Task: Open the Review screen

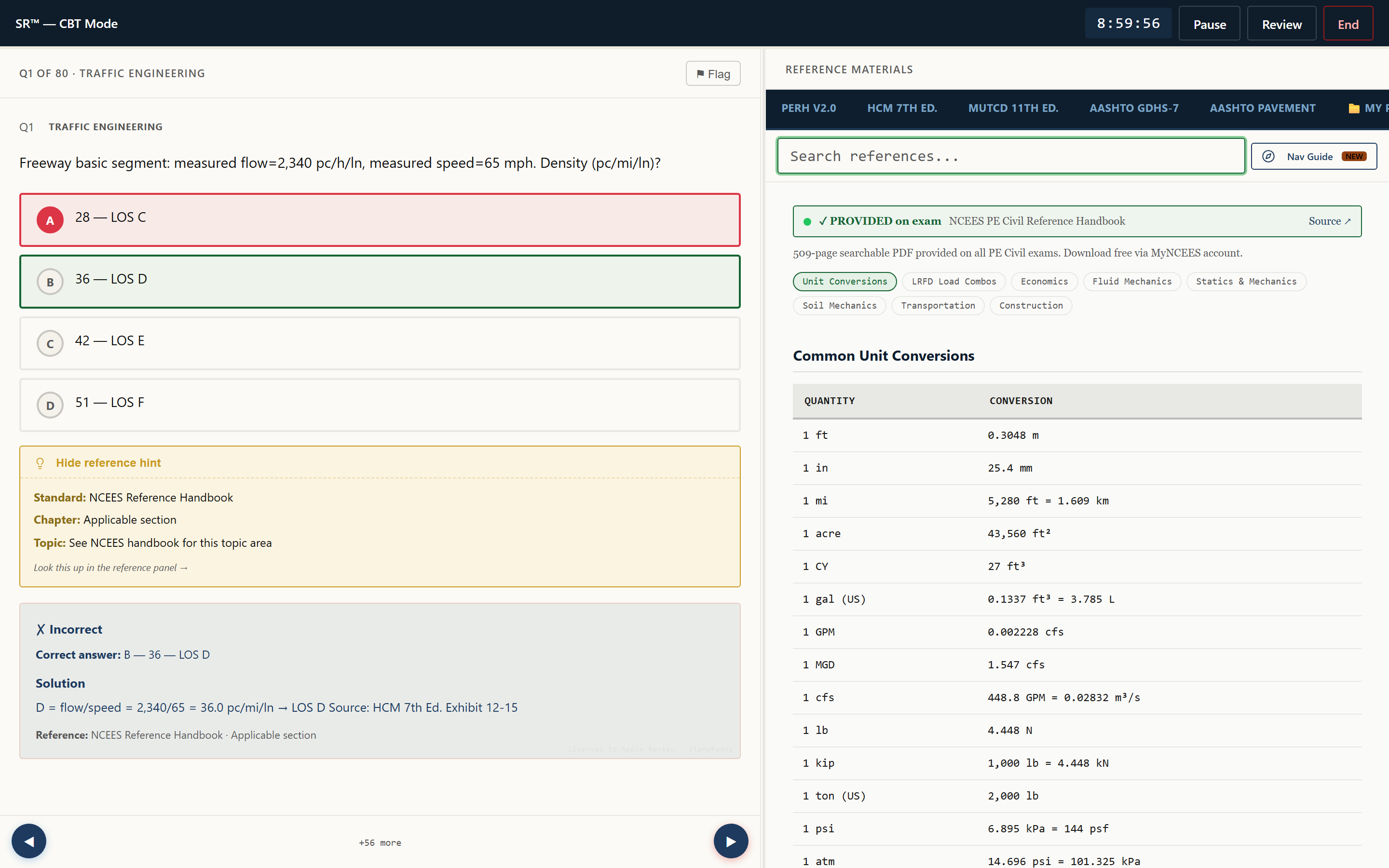Action: tap(1281, 24)
